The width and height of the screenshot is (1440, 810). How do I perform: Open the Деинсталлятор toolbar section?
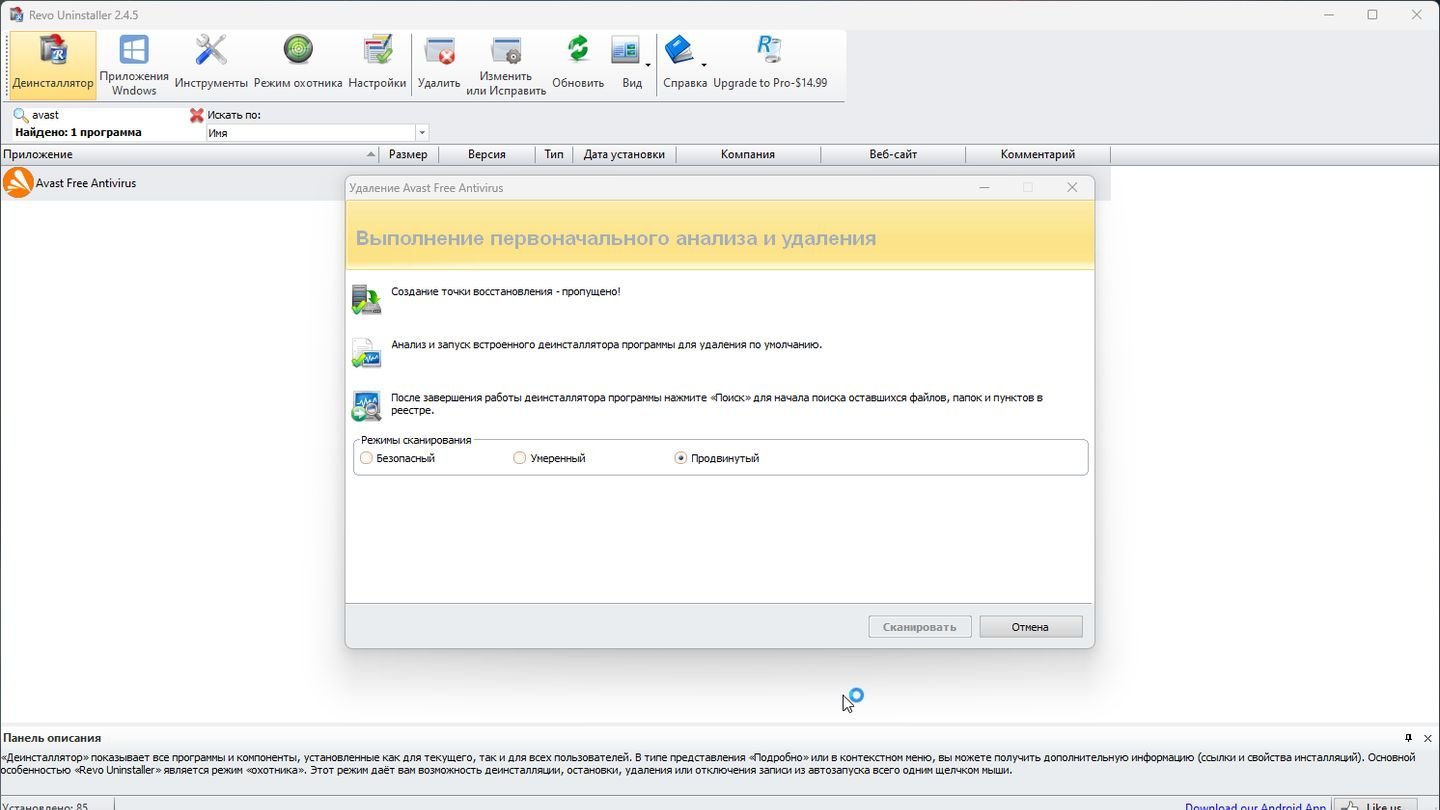click(53, 65)
